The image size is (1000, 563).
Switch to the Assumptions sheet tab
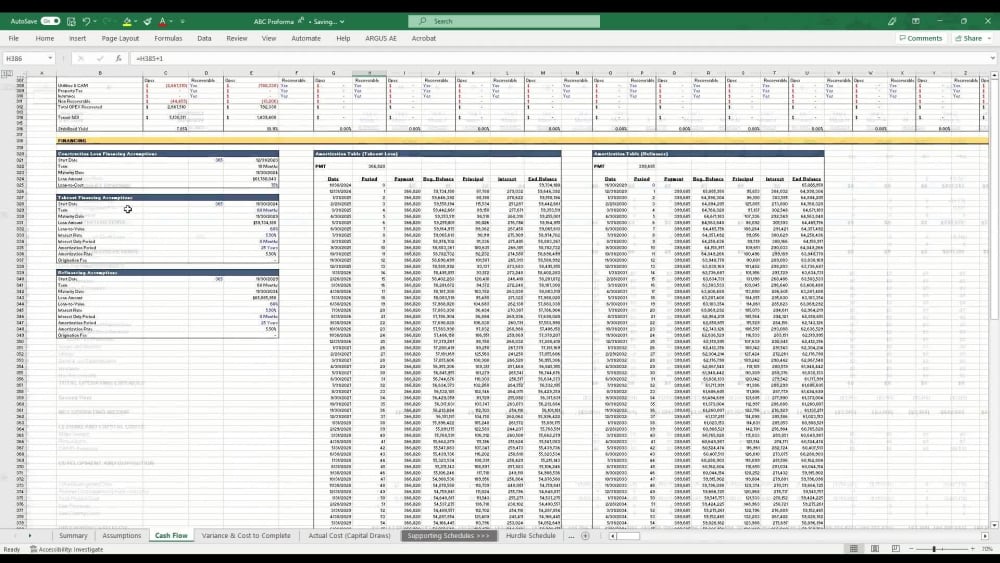pos(121,536)
